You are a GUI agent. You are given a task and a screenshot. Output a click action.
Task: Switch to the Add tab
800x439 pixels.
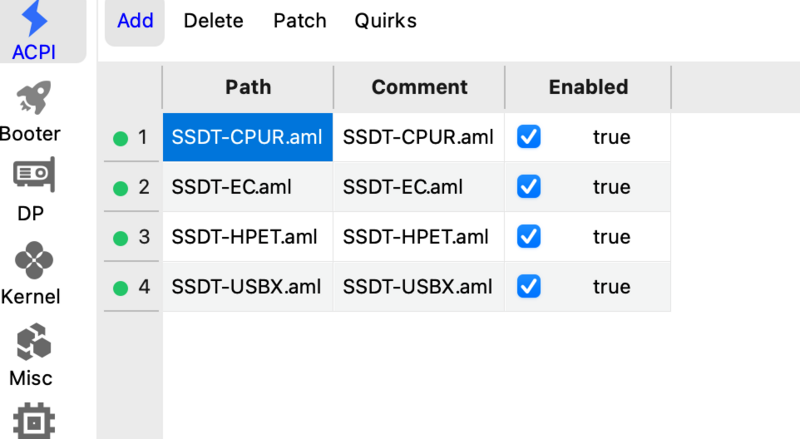pos(135,21)
